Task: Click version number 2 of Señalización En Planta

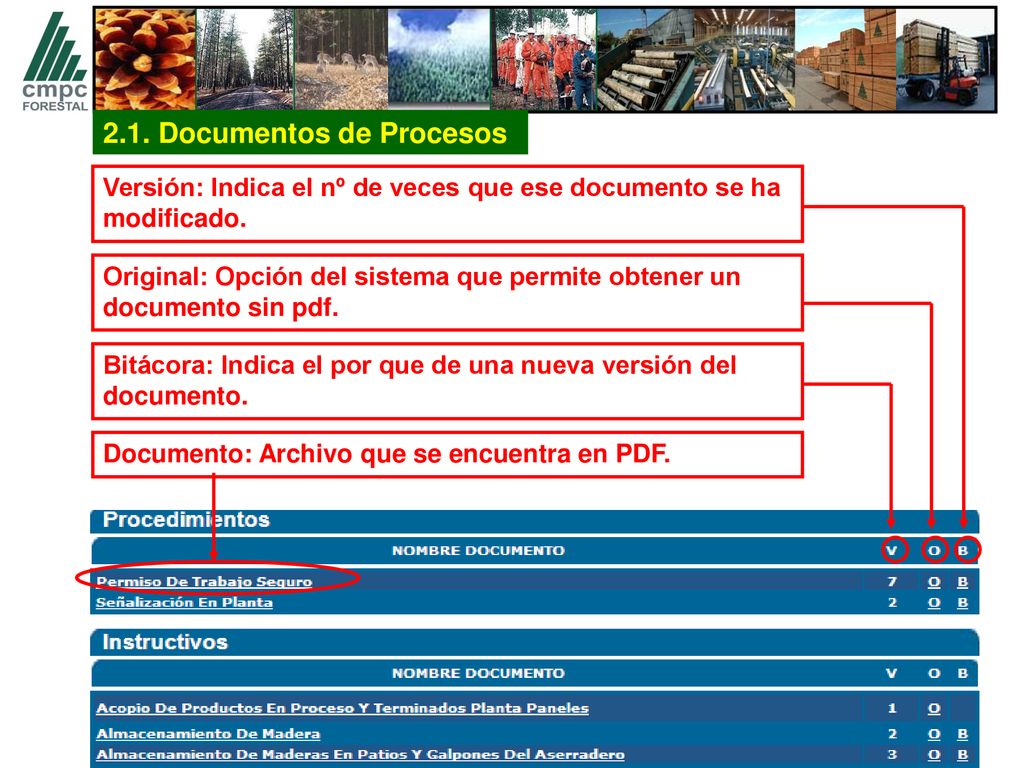Action: (x=892, y=602)
